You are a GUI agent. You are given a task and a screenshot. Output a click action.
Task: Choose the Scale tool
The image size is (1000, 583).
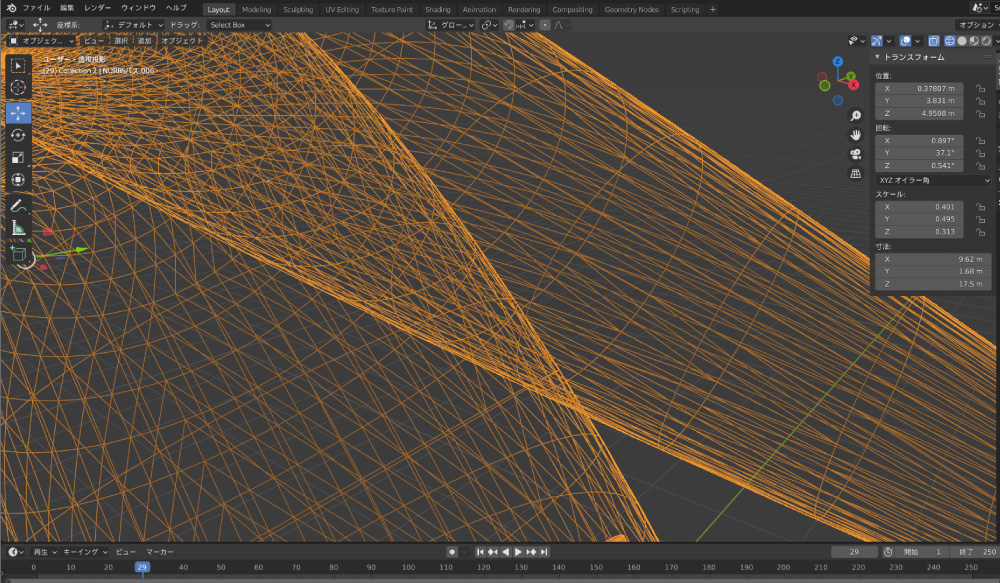point(18,158)
